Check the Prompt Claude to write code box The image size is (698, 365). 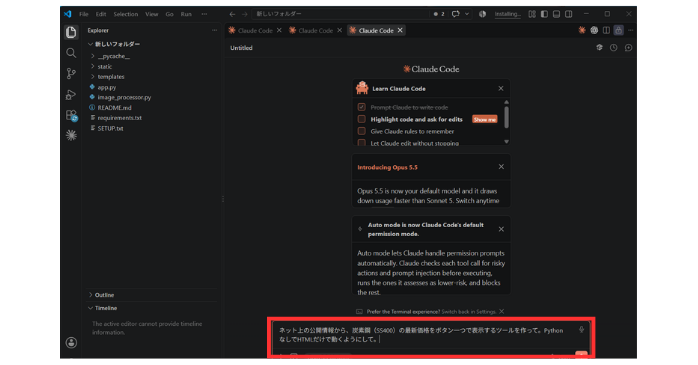point(361,107)
